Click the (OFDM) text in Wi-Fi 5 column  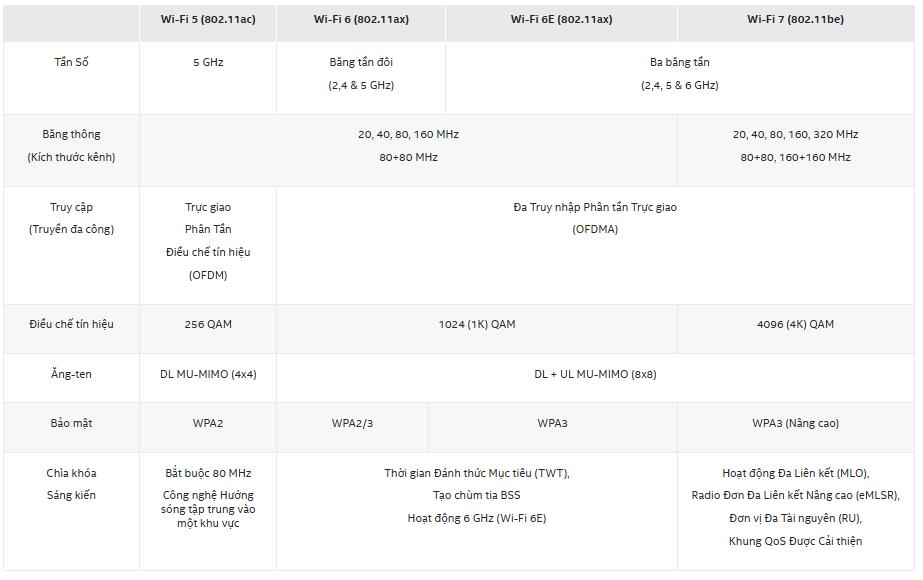208,276
